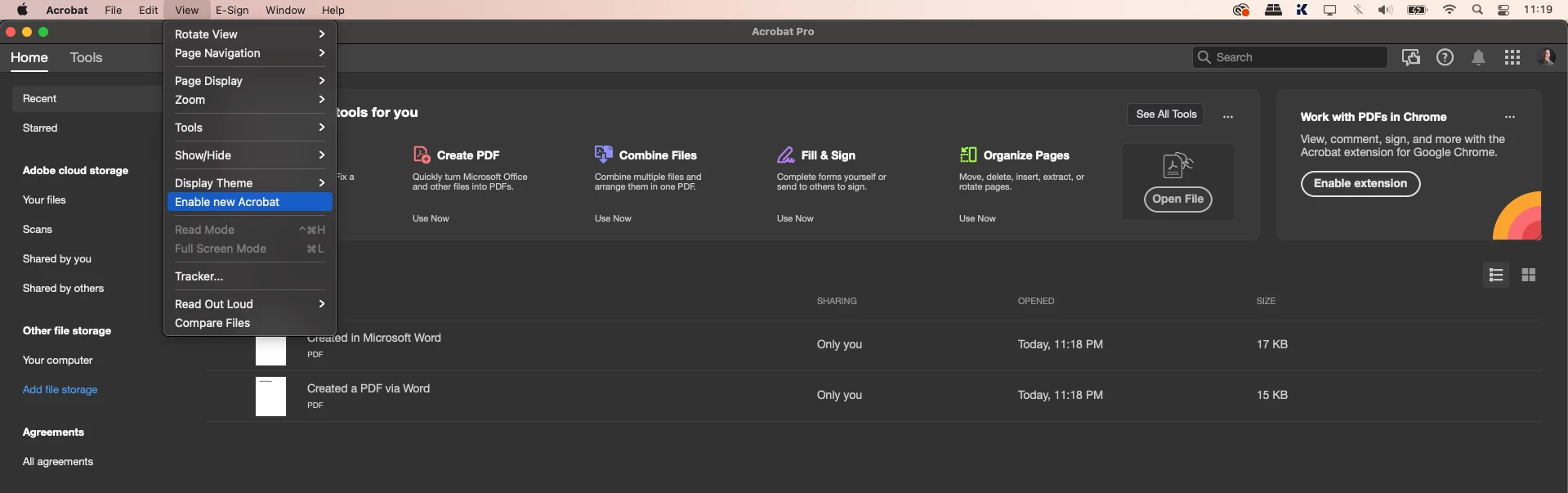Image resolution: width=1568 pixels, height=493 pixels.
Task: Click the See All Tools button
Action: coord(1166,114)
